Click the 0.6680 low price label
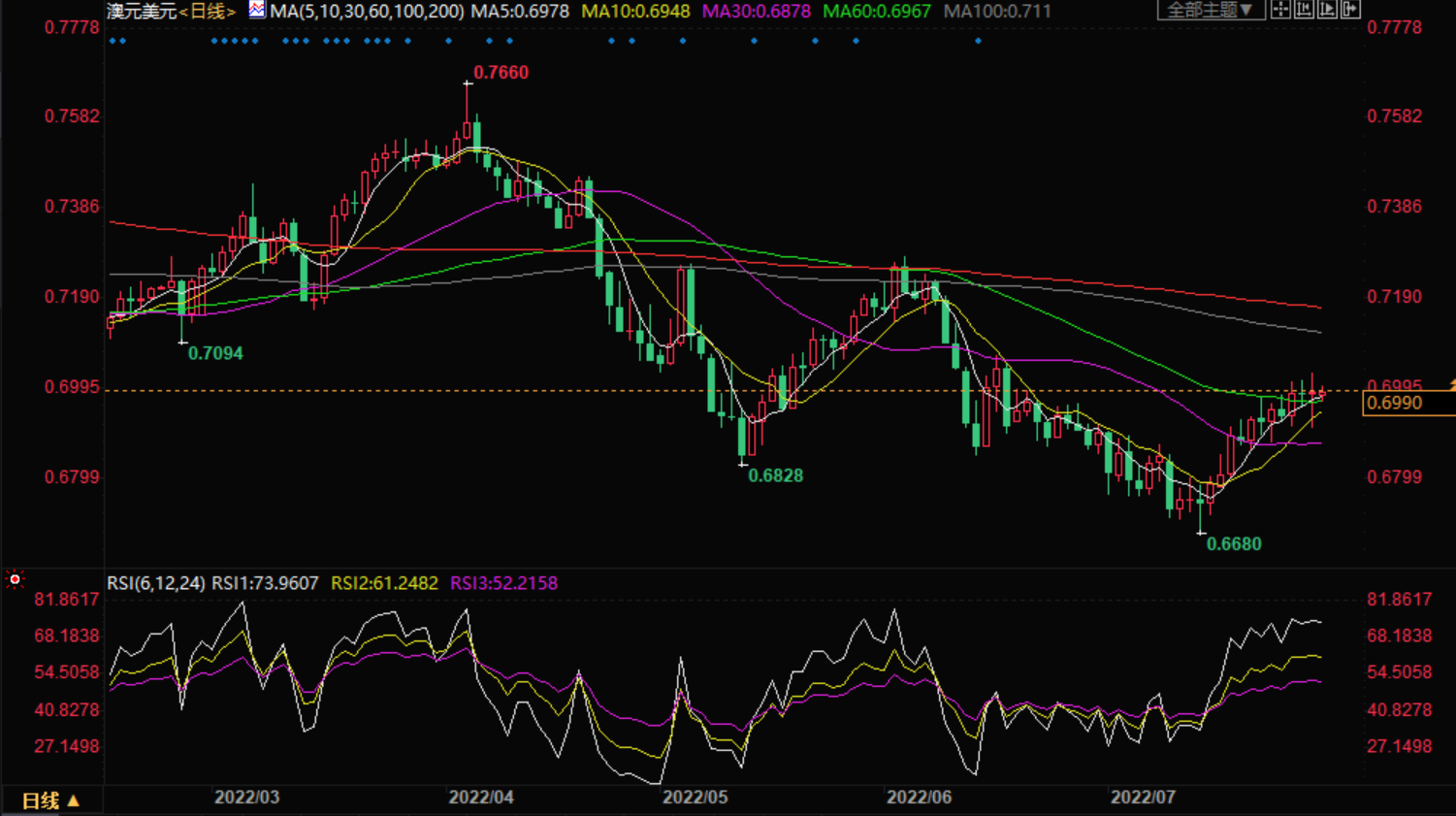Image resolution: width=1456 pixels, height=816 pixels. [1234, 544]
